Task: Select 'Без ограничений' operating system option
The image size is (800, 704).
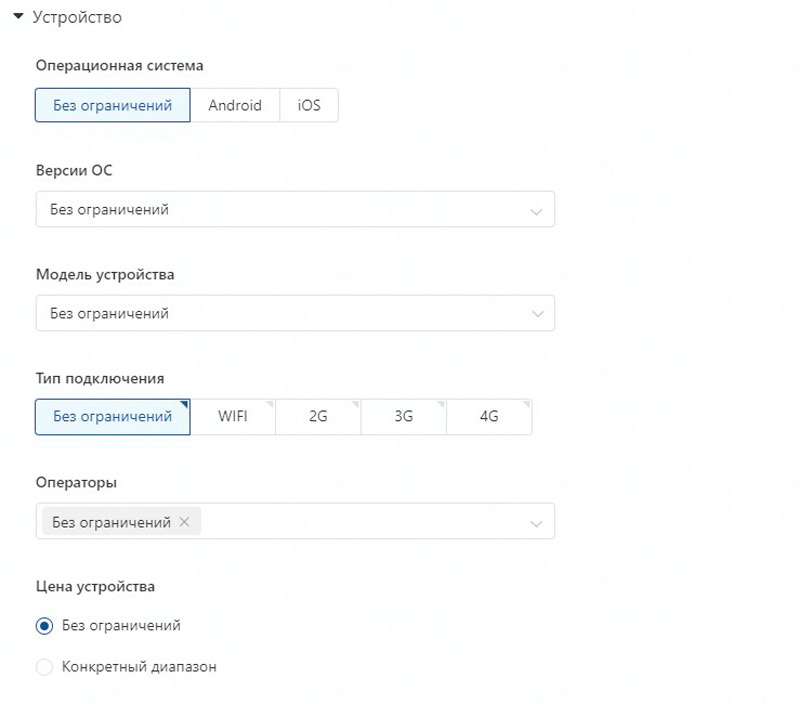Action: (x=112, y=105)
